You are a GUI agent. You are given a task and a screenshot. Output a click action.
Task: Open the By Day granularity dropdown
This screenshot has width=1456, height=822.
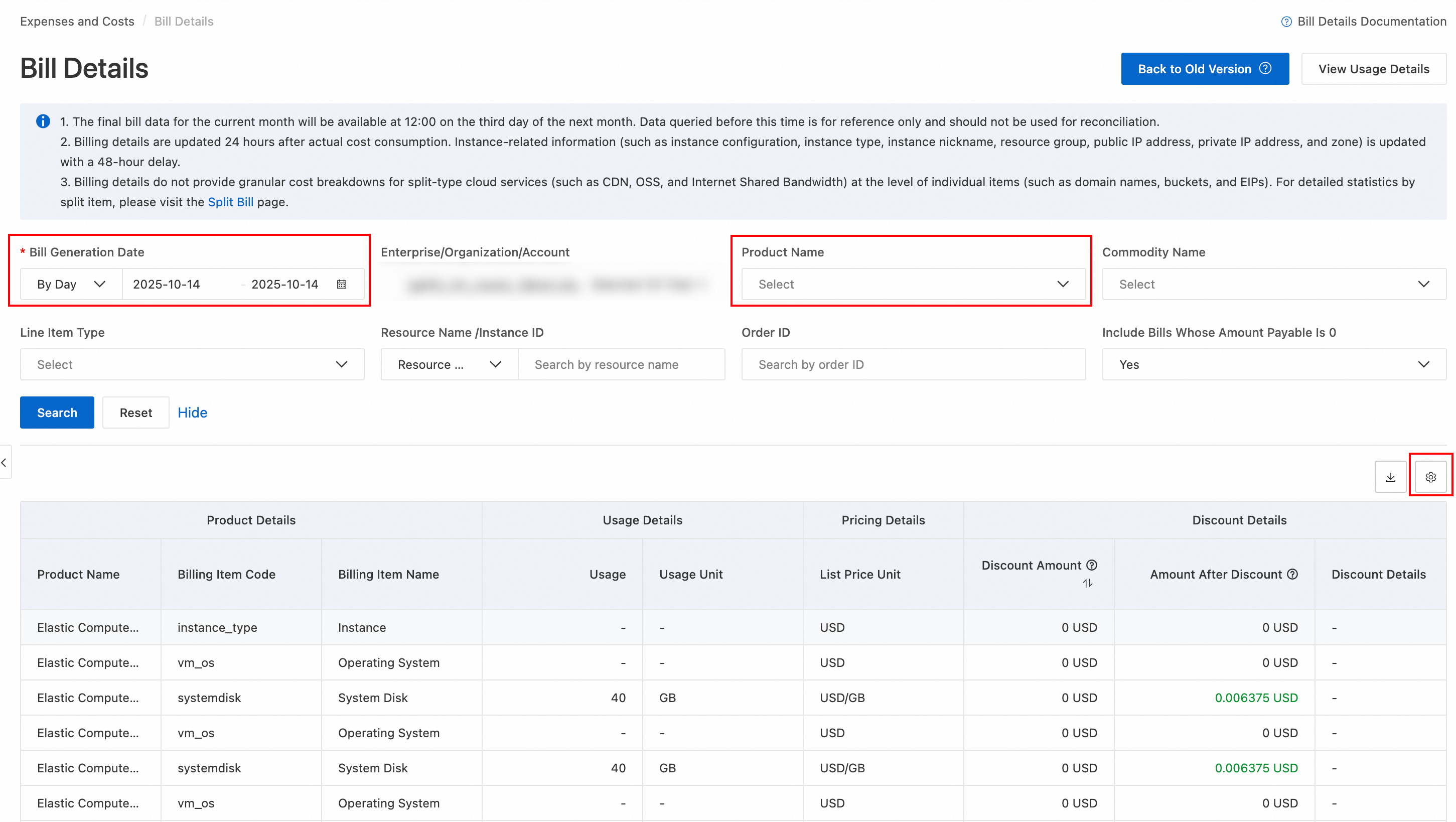click(x=71, y=284)
